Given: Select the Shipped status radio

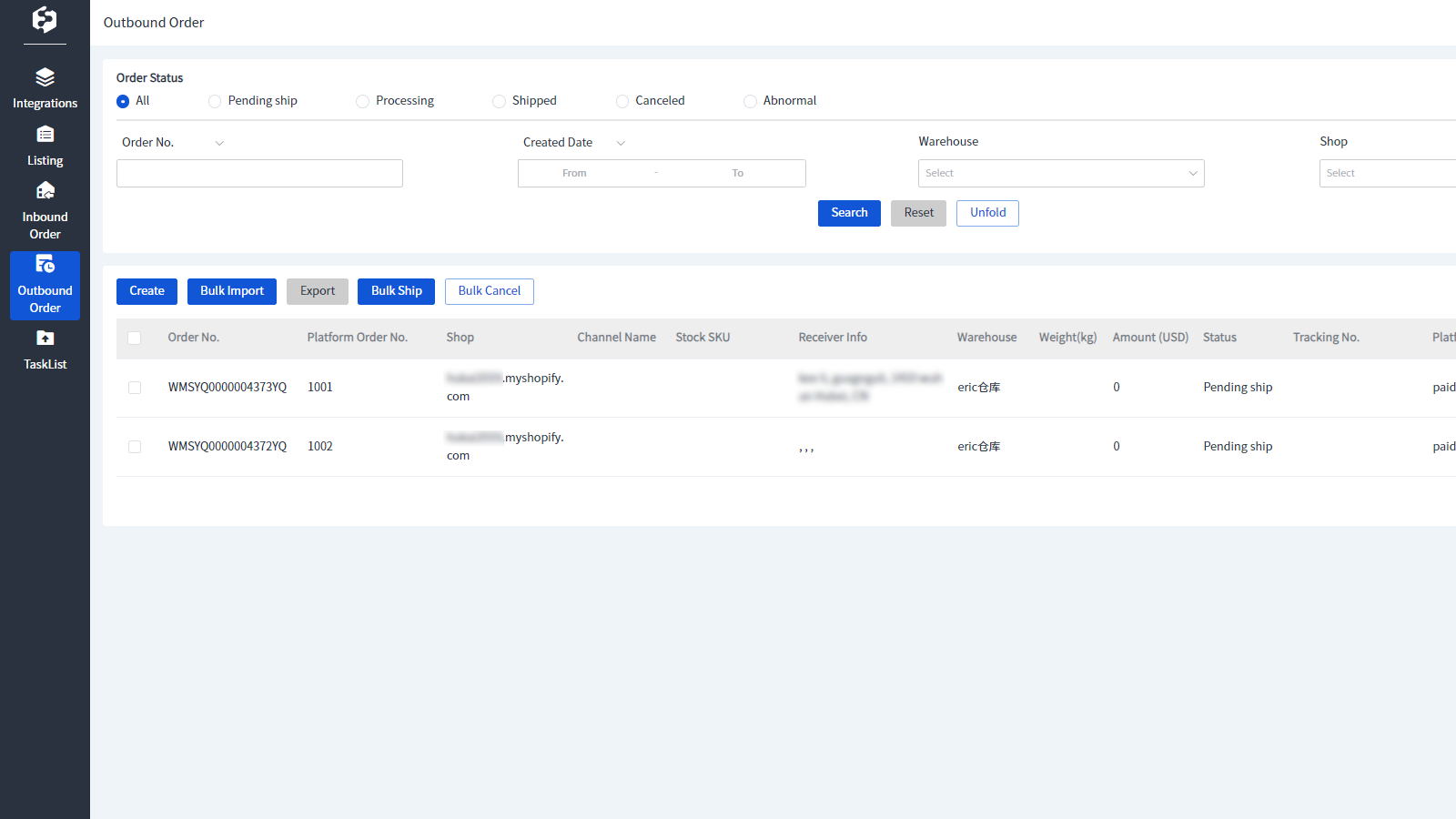Looking at the screenshot, I should pos(499,101).
